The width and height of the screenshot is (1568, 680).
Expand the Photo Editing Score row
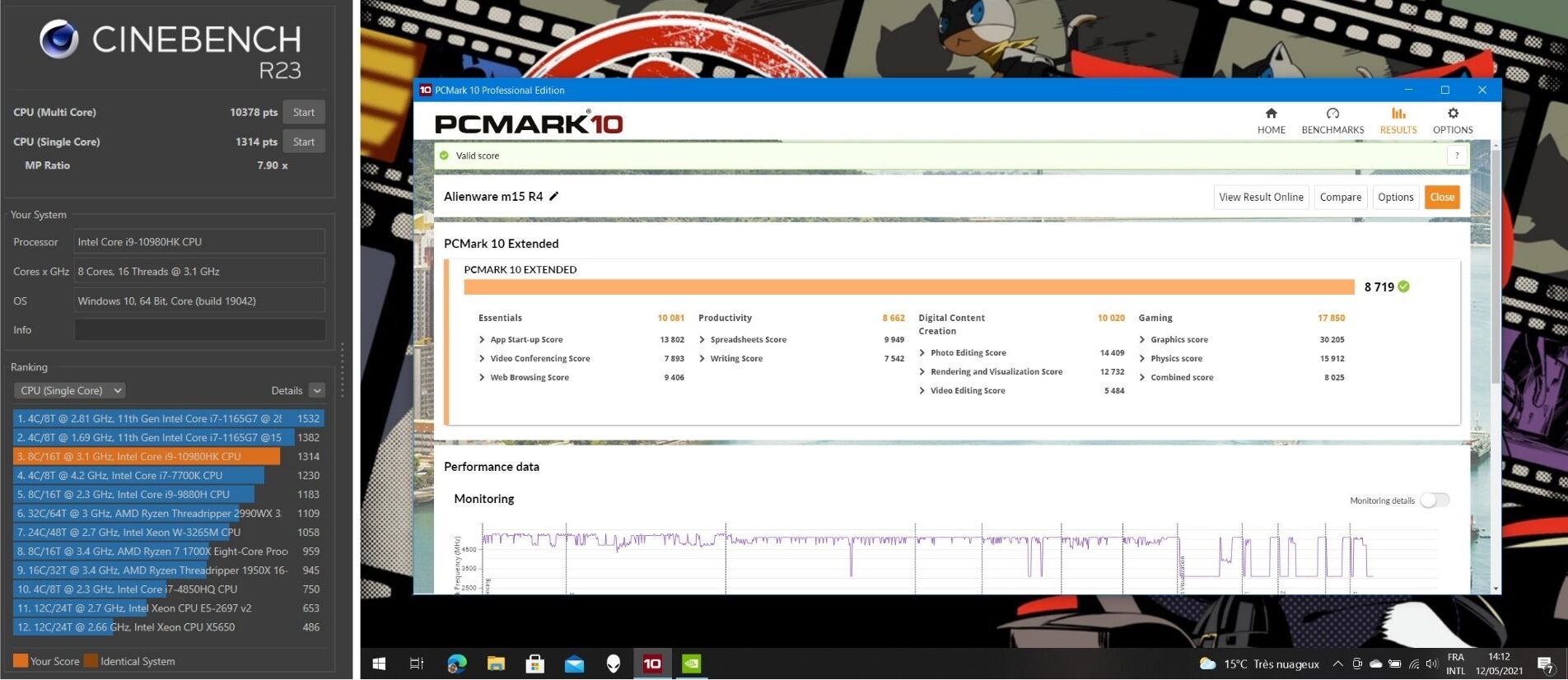coord(922,352)
